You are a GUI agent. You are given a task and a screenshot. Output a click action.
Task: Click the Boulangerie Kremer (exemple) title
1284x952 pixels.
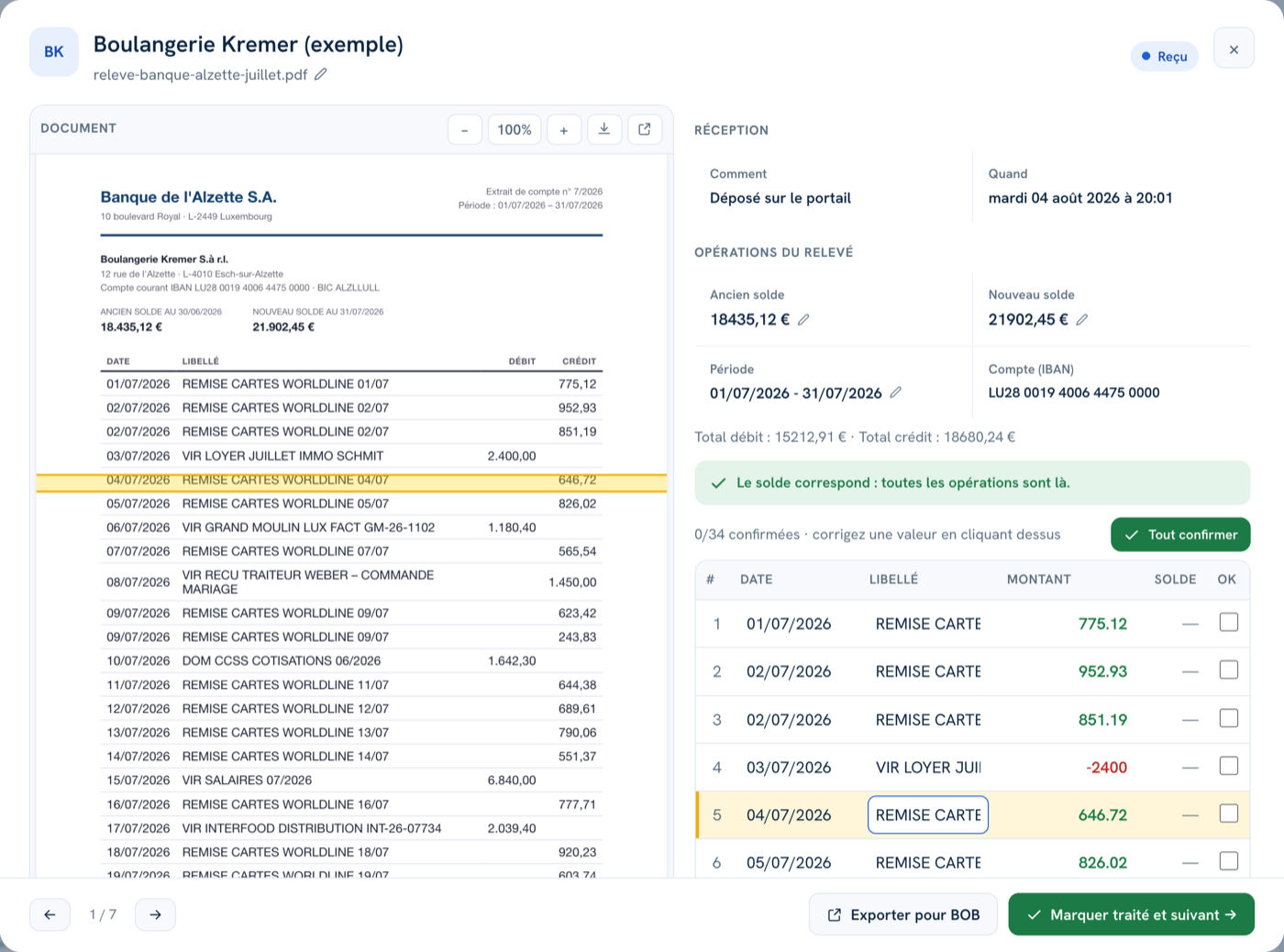(x=249, y=44)
